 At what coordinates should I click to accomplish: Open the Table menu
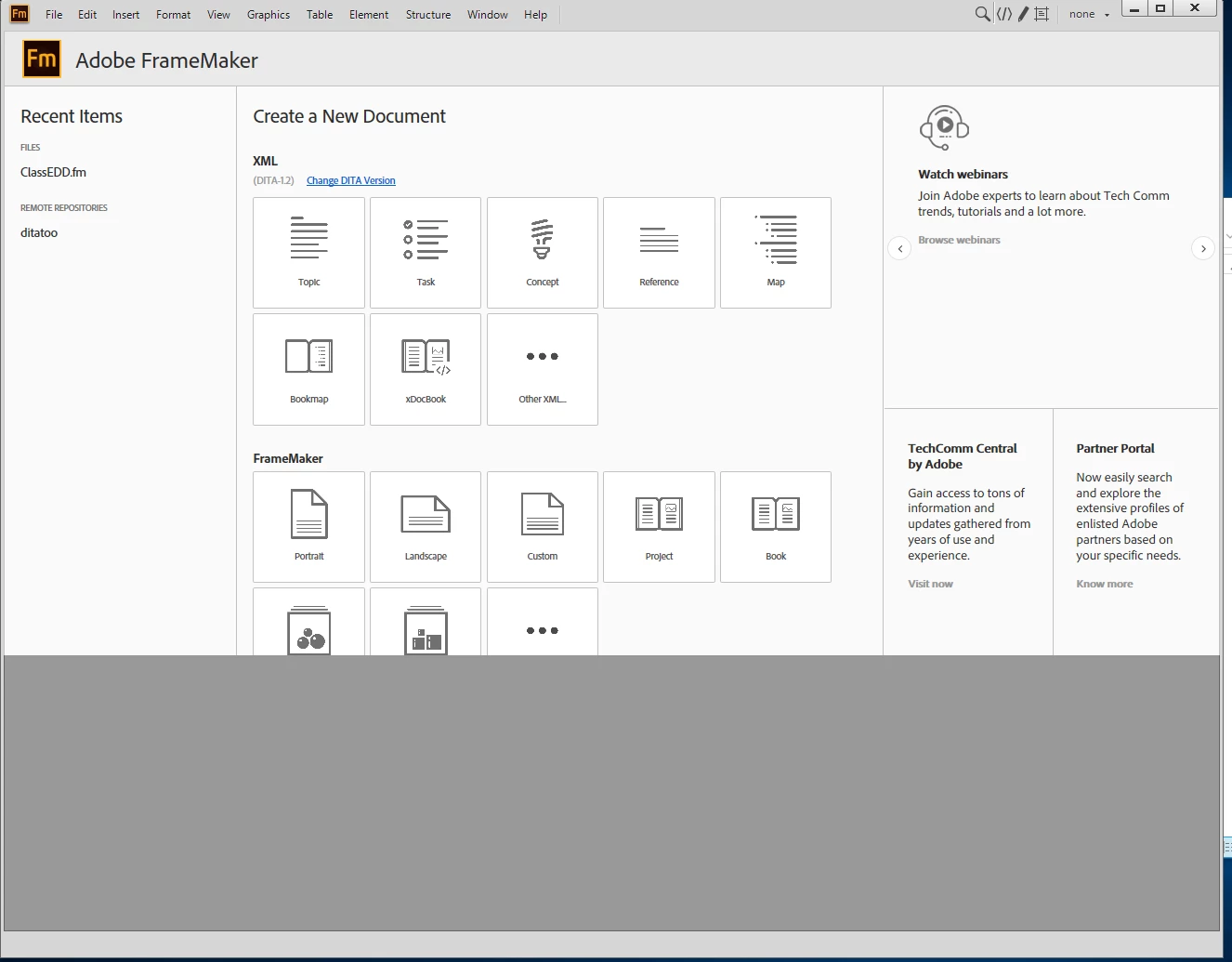pyautogui.click(x=320, y=14)
